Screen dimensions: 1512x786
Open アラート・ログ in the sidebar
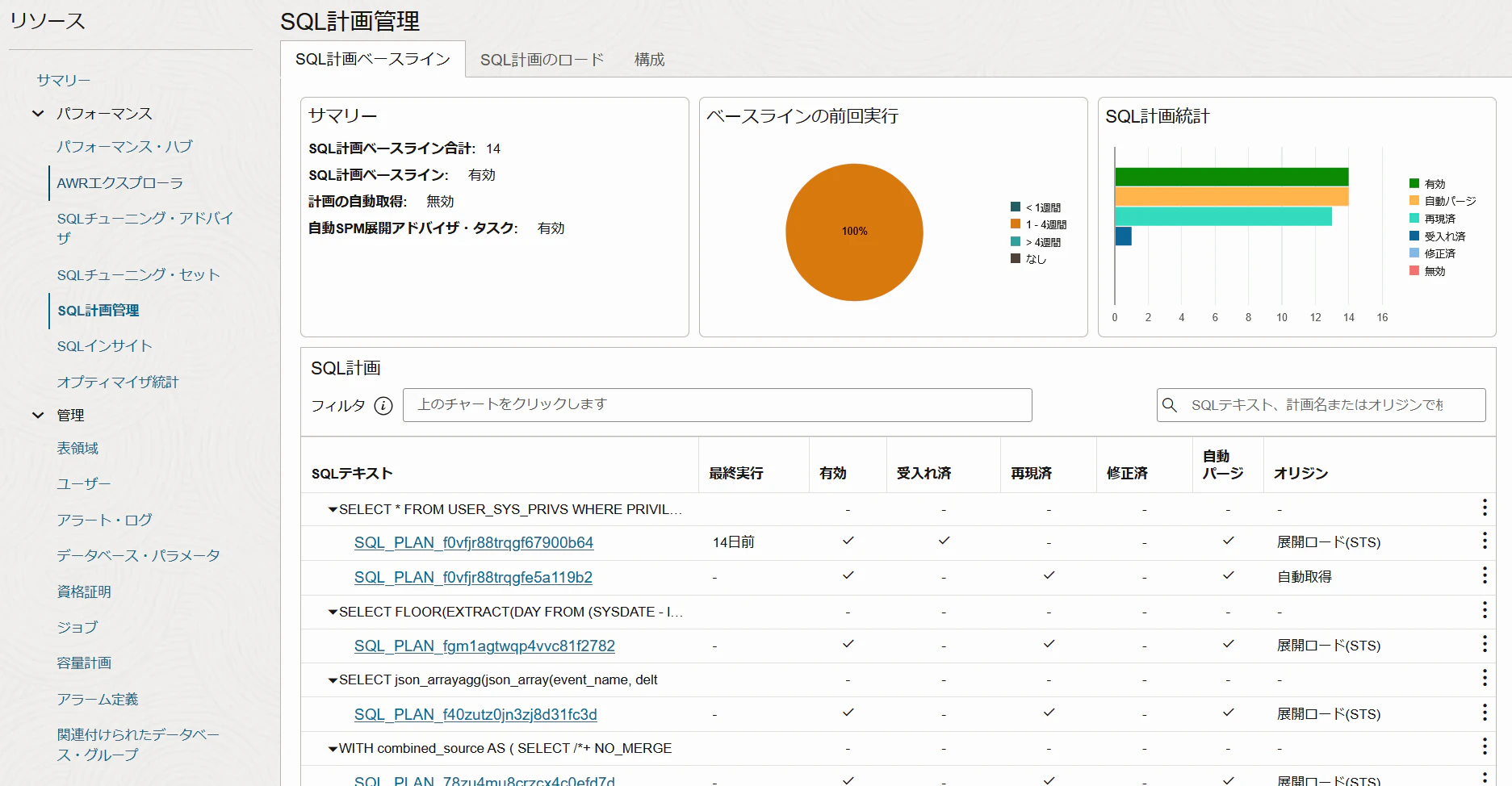105,520
